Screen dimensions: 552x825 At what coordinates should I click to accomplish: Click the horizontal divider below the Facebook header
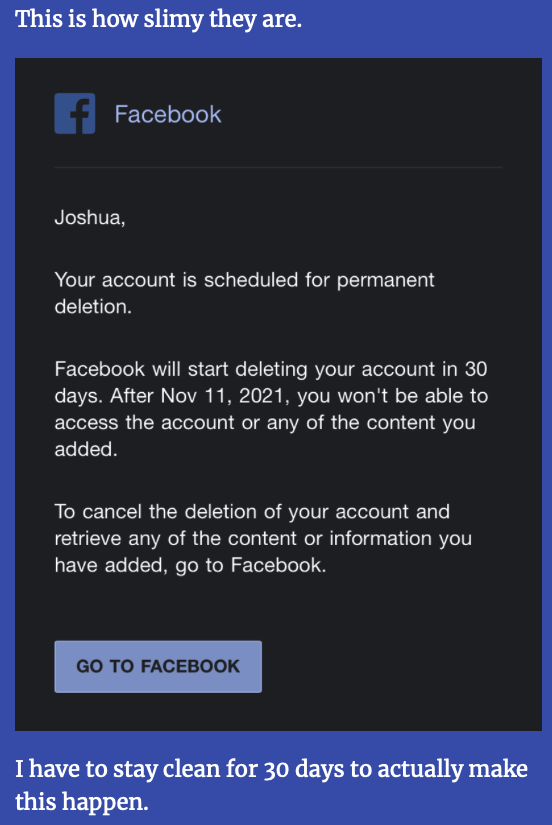coord(278,167)
